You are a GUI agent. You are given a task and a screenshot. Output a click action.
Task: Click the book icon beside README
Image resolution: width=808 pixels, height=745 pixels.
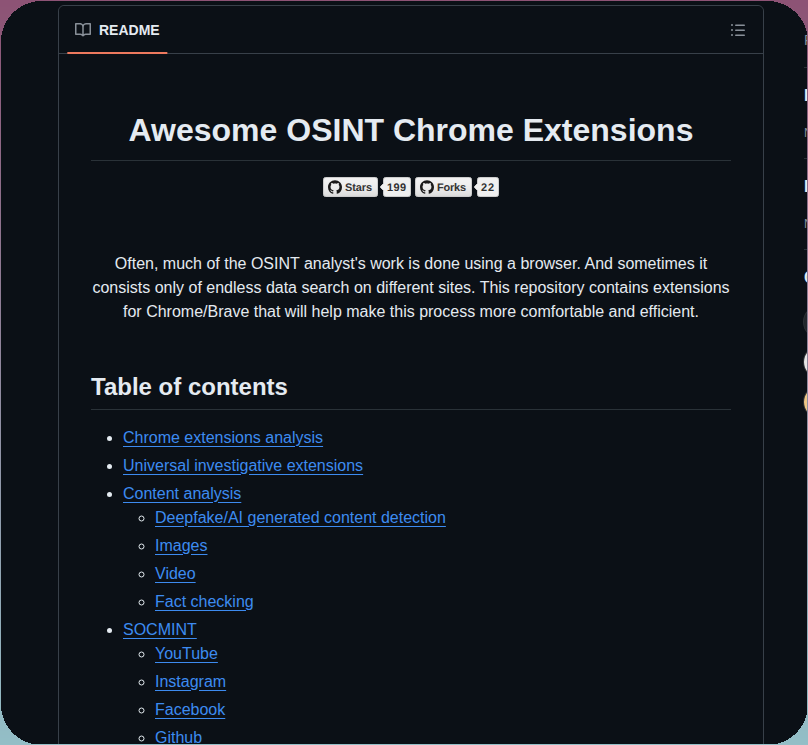point(83,30)
